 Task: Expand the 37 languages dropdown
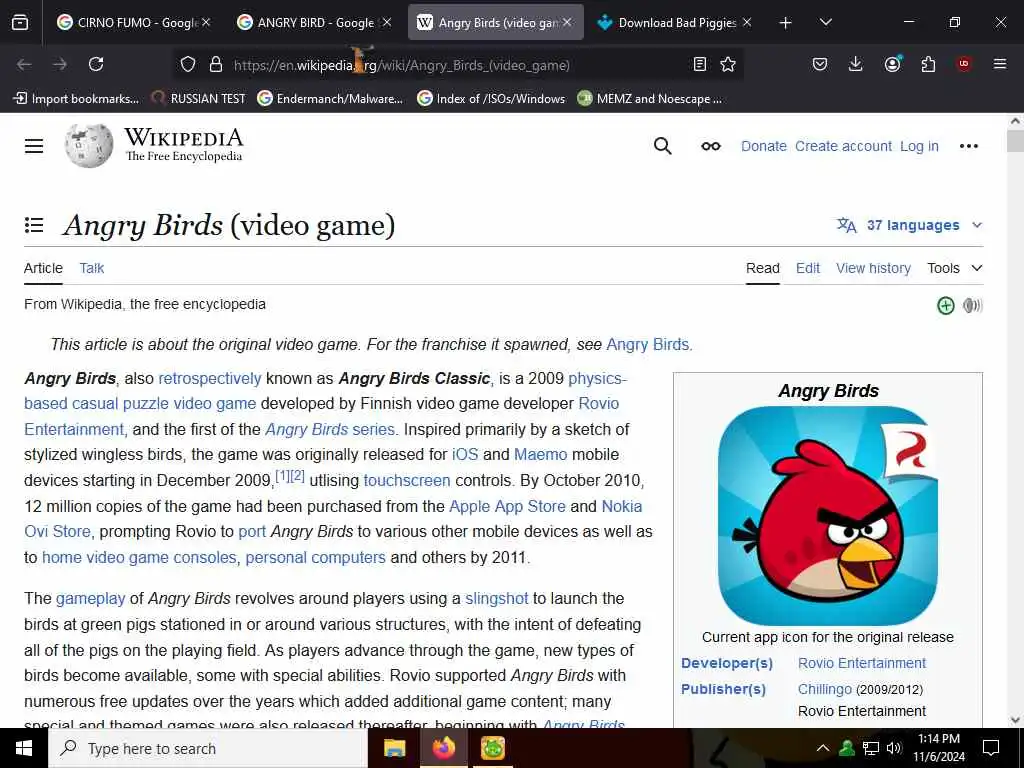[909, 225]
